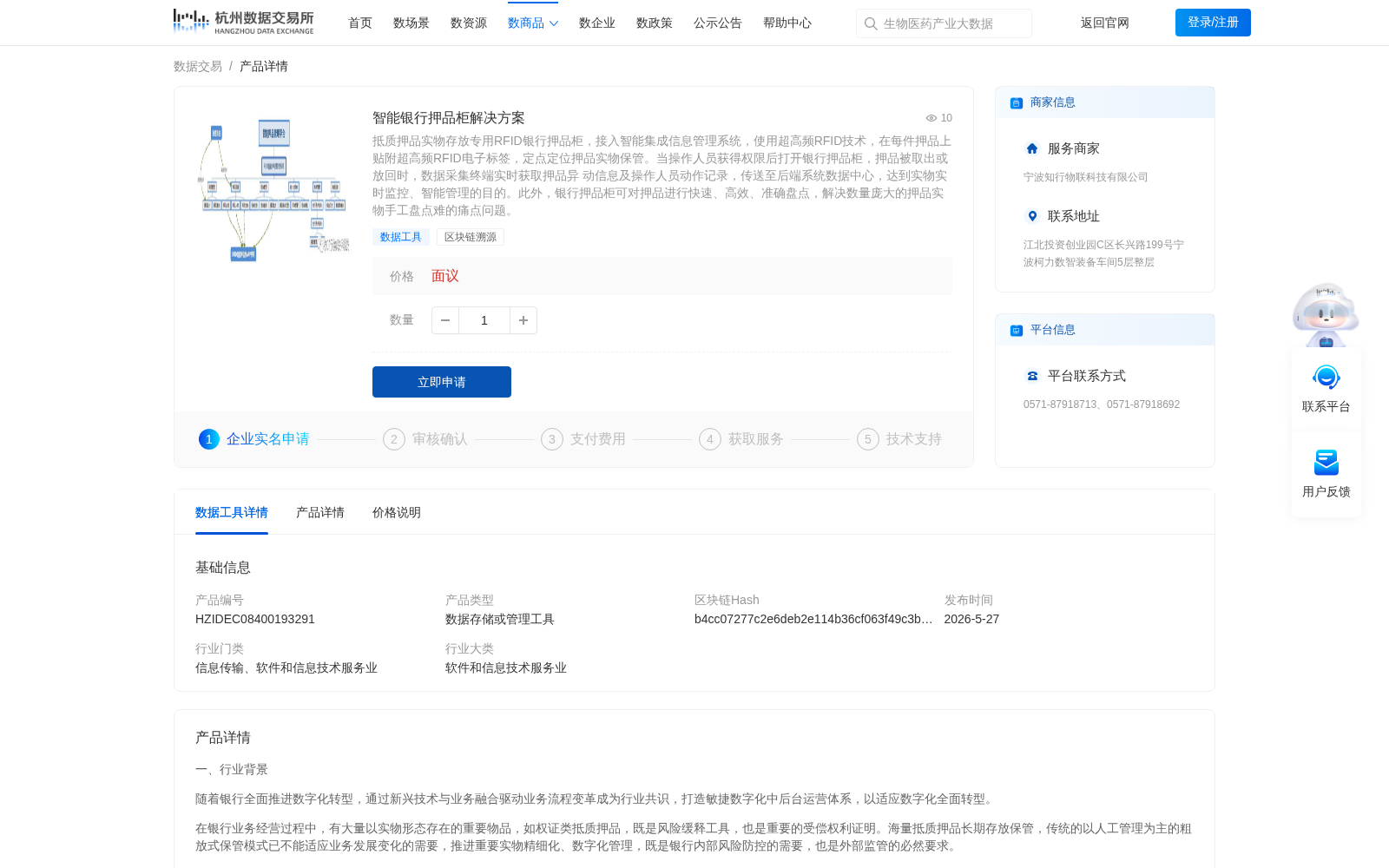
Task: Switch to the 价格说明 tab
Action: [397, 512]
